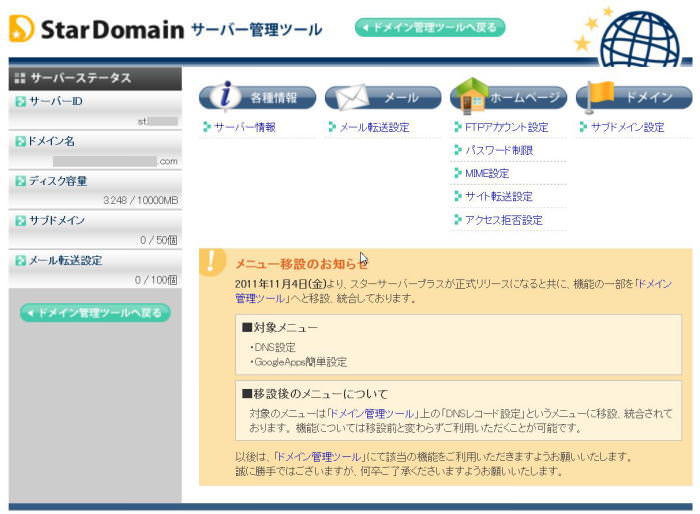Click the メニュー移設のお知らせ heading
Viewport: 700px width, 514px height.
coord(302,263)
